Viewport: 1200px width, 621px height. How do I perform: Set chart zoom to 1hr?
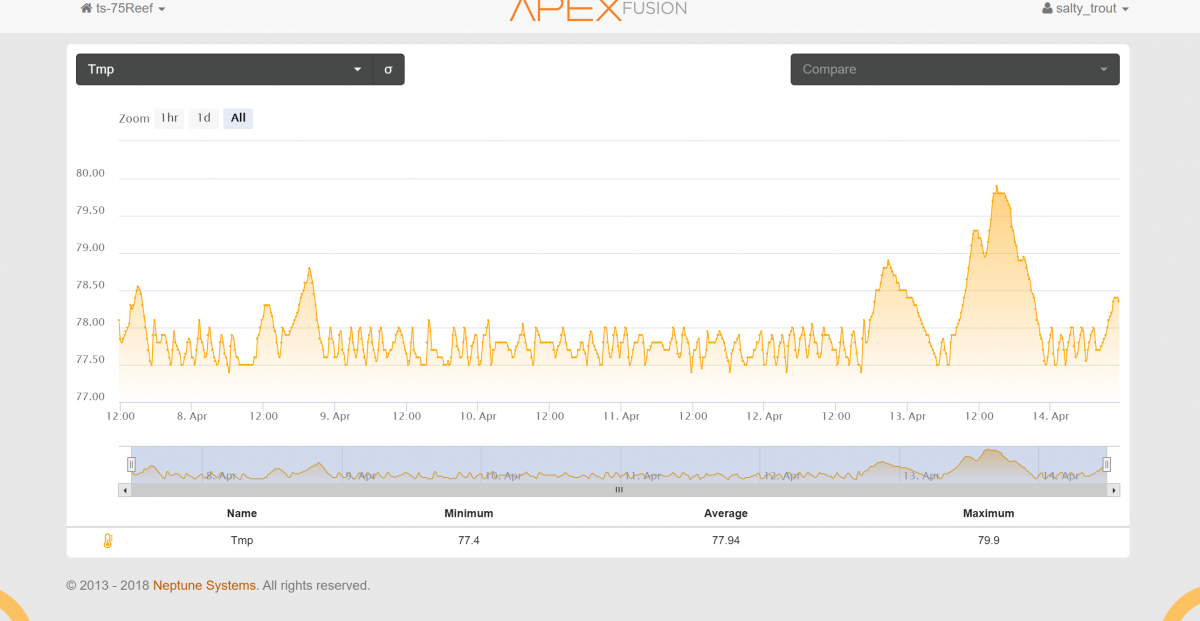click(x=169, y=118)
